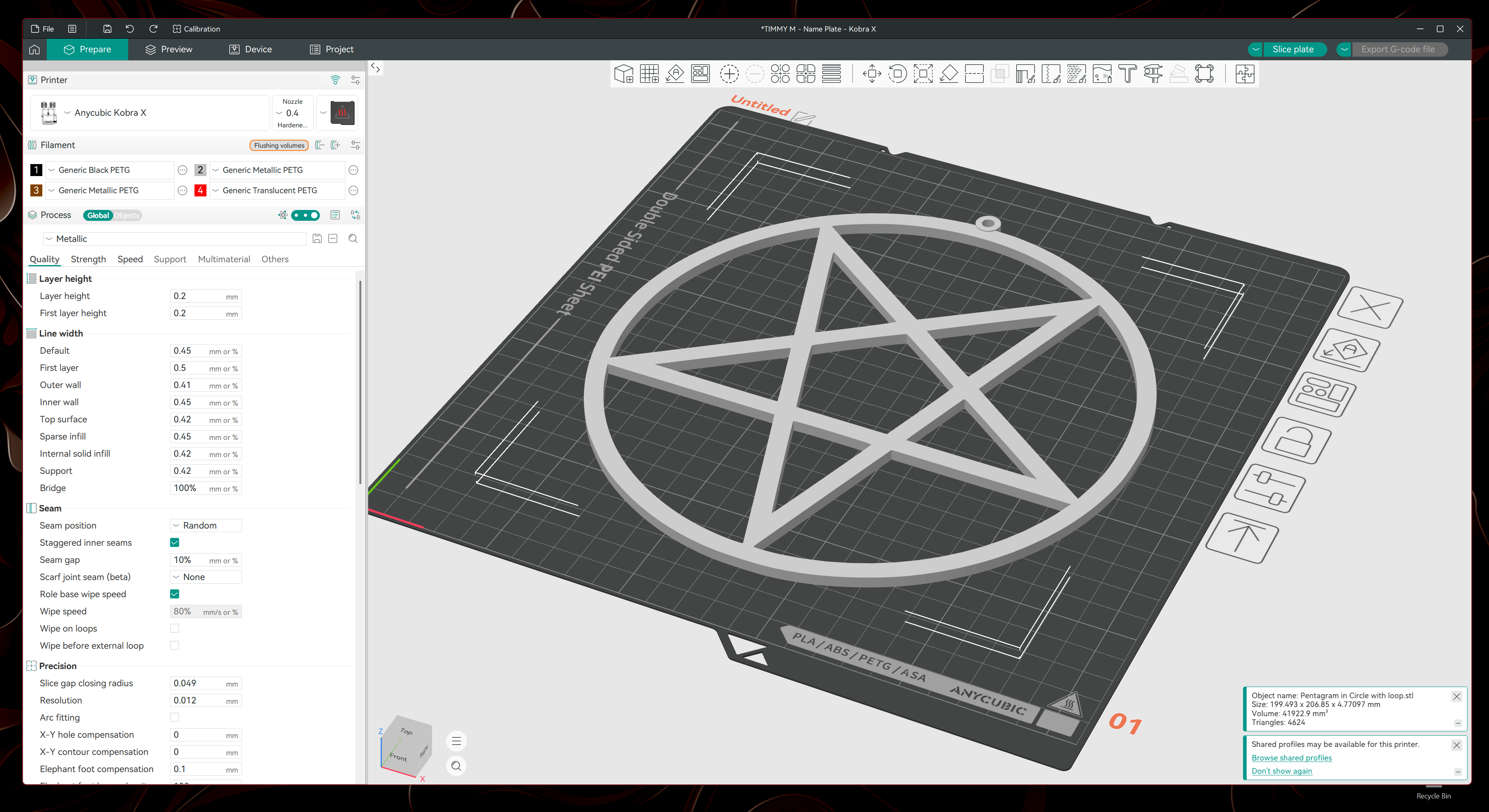Viewport: 1489px width, 812px height.
Task: Open the Assembly view puzzle icon
Action: pos(1245,74)
